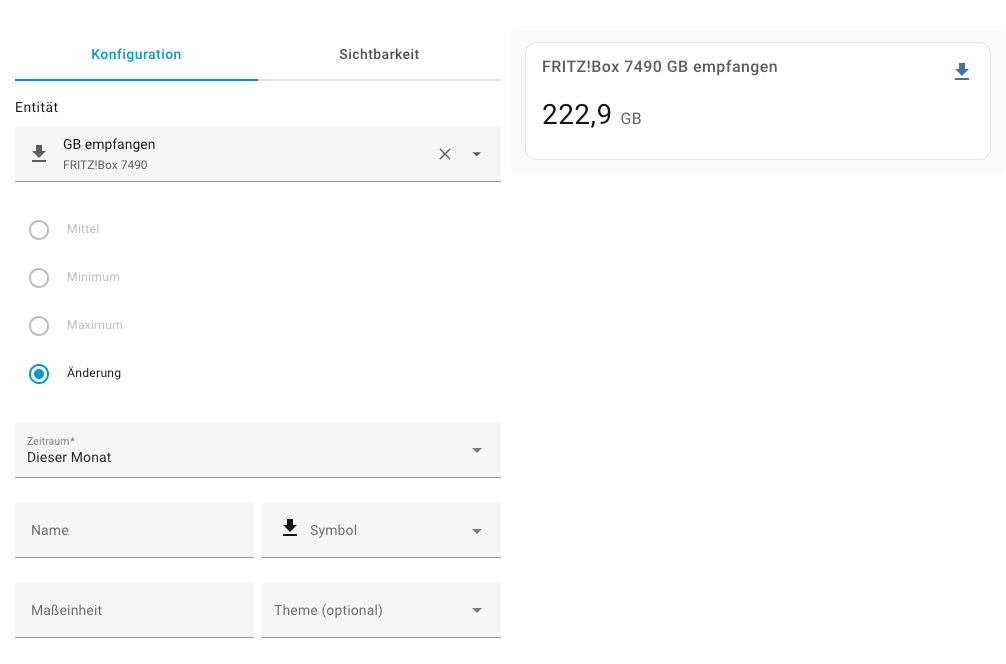Click the Maßeinheit input field
The image size is (1006, 664).
coord(134,610)
